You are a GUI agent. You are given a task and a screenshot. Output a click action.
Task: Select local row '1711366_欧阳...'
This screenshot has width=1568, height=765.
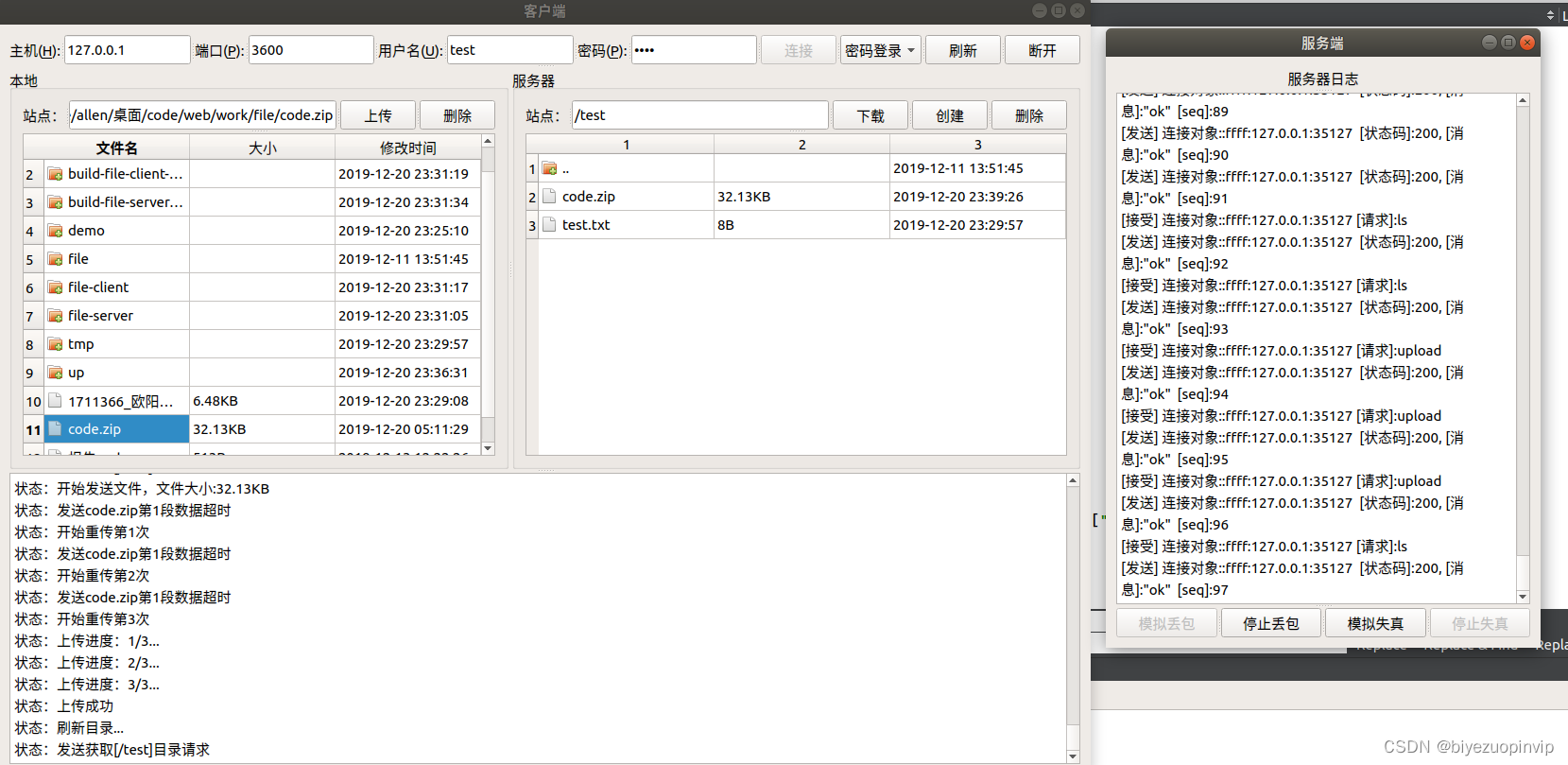click(x=121, y=401)
